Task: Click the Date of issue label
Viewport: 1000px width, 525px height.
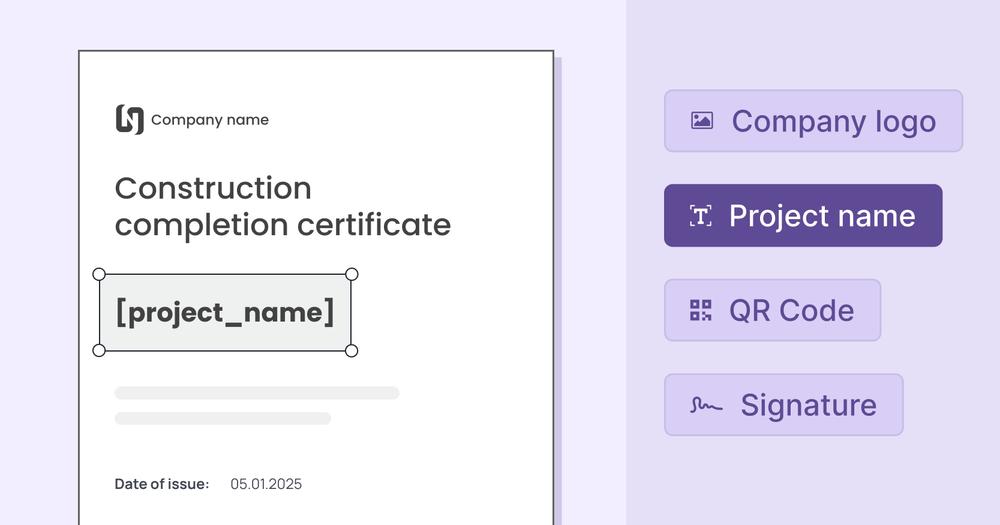Action: [x=162, y=484]
